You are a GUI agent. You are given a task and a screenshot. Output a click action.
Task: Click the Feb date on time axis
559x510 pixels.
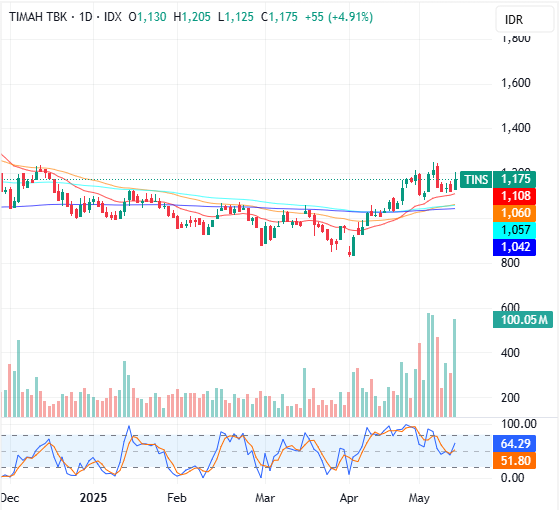point(177,498)
